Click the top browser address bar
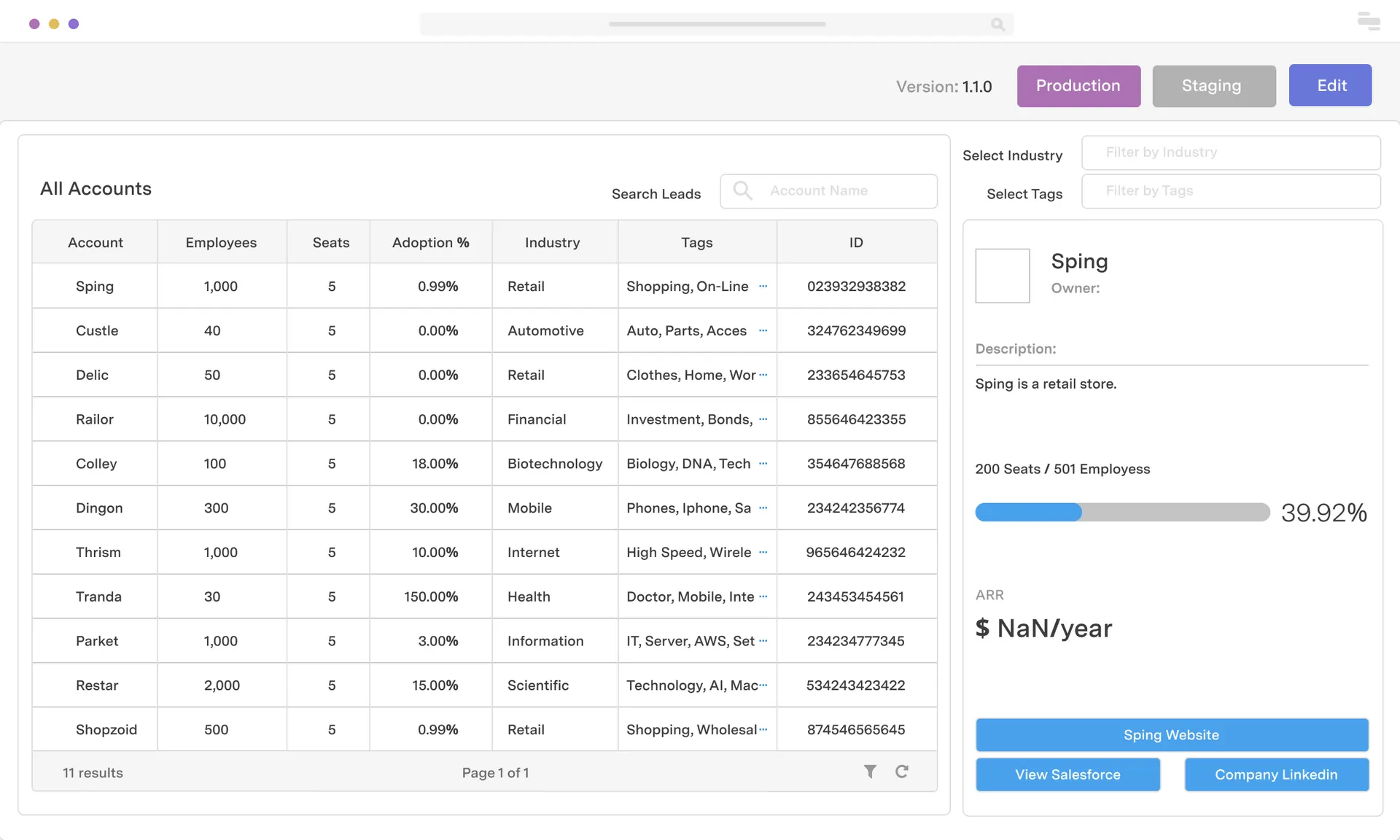1400x840 pixels. click(716, 24)
